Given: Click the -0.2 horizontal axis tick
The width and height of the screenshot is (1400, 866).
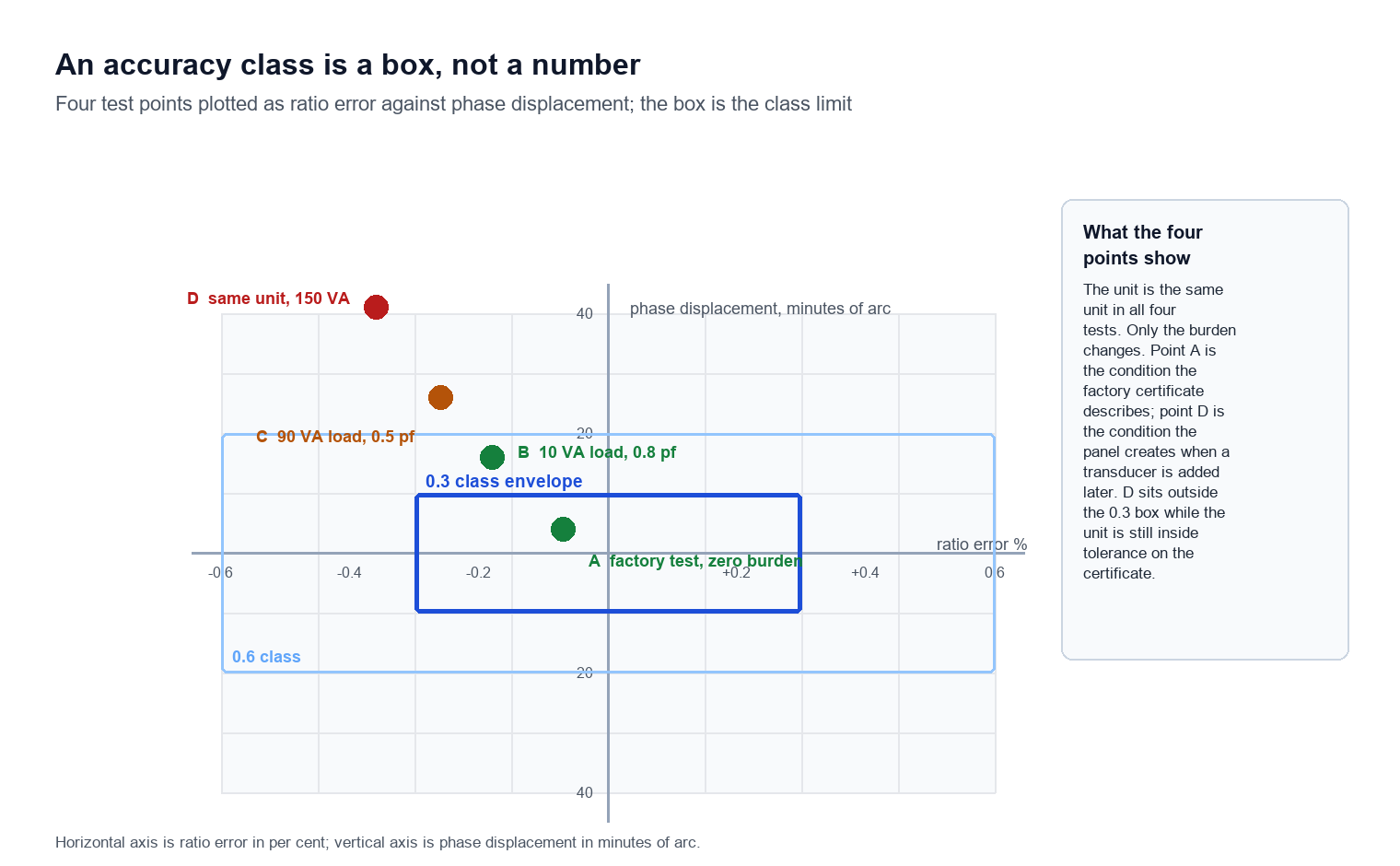Looking at the screenshot, I should click(478, 573).
